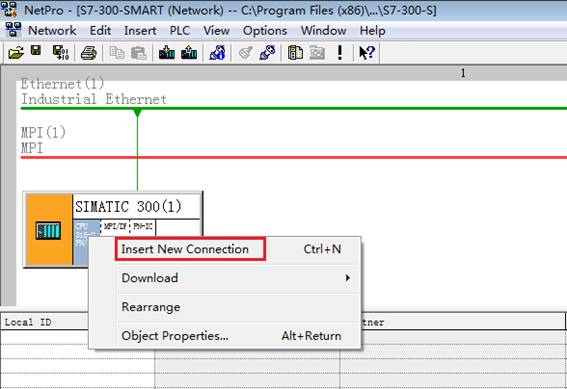Image resolution: width=567 pixels, height=389 pixels.
Task: Select the MPI/DP interface cell
Action: coord(115,227)
